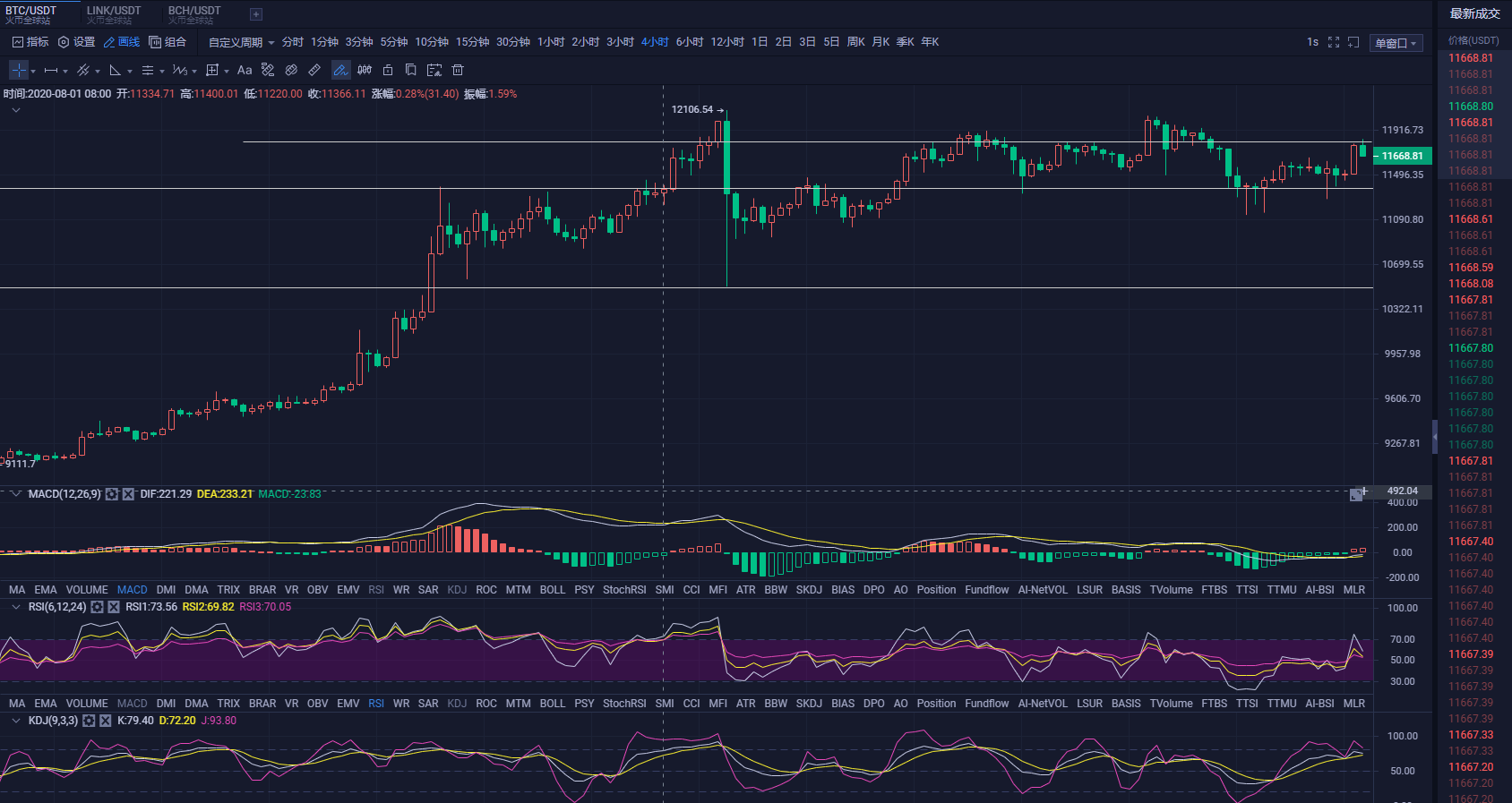This screenshot has height=803, width=1512.
Task: Select the crosshair cursor tool
Action: [x=19, y=70]
